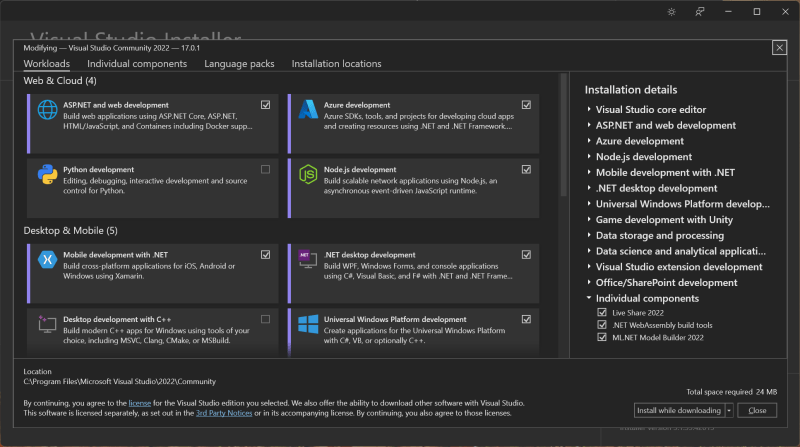Uncheck Universal Windows Platform development workload
Image resolution: width=800 pixels, height=447 pixels.
pyautogui.click(x=526, y=319)
